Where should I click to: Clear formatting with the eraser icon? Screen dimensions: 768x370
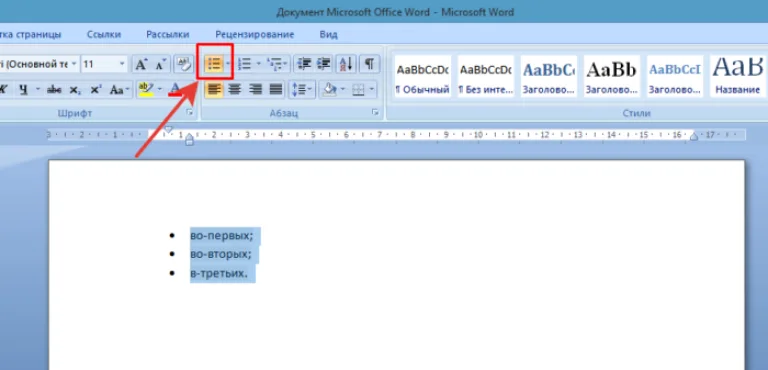[184, 64]
